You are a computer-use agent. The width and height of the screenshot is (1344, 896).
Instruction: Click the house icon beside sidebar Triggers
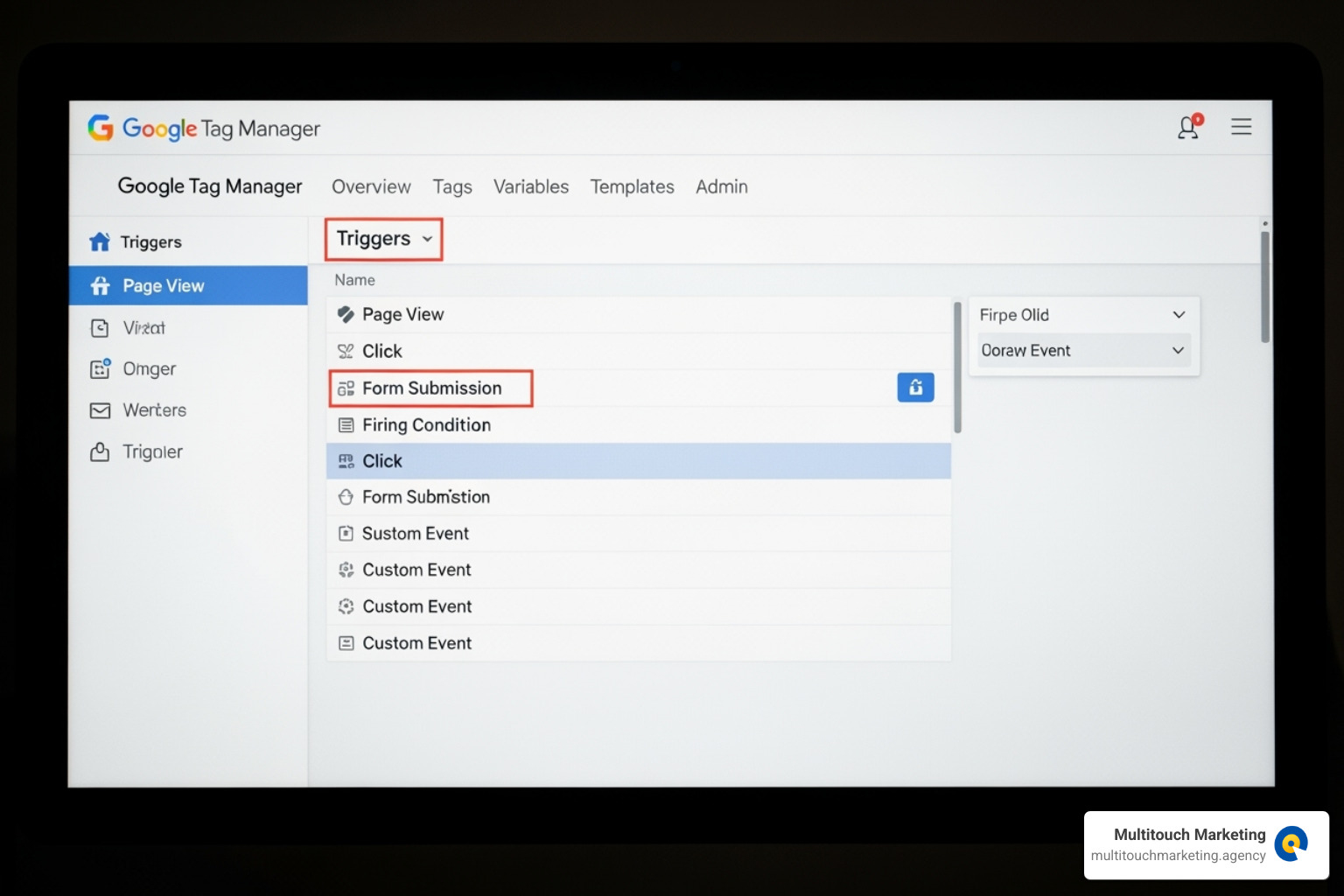click(x=100, y=242)
